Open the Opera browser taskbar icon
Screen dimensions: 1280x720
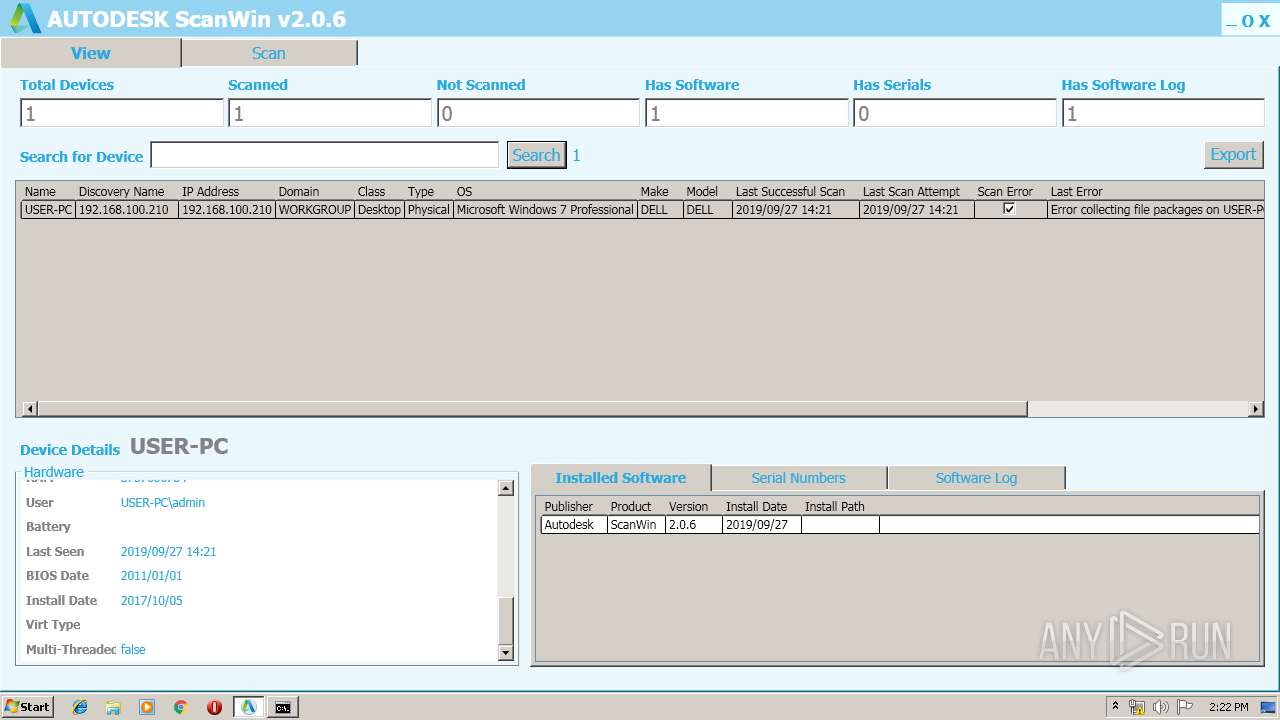coord(214,707)
